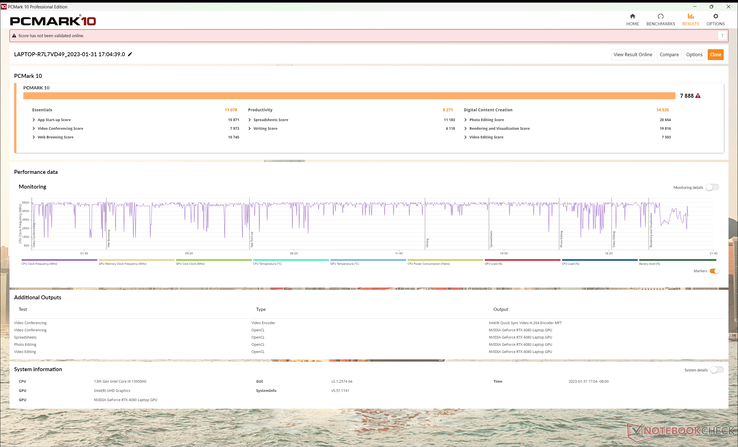
Task: Click the orange Close button
Action: 715,55
